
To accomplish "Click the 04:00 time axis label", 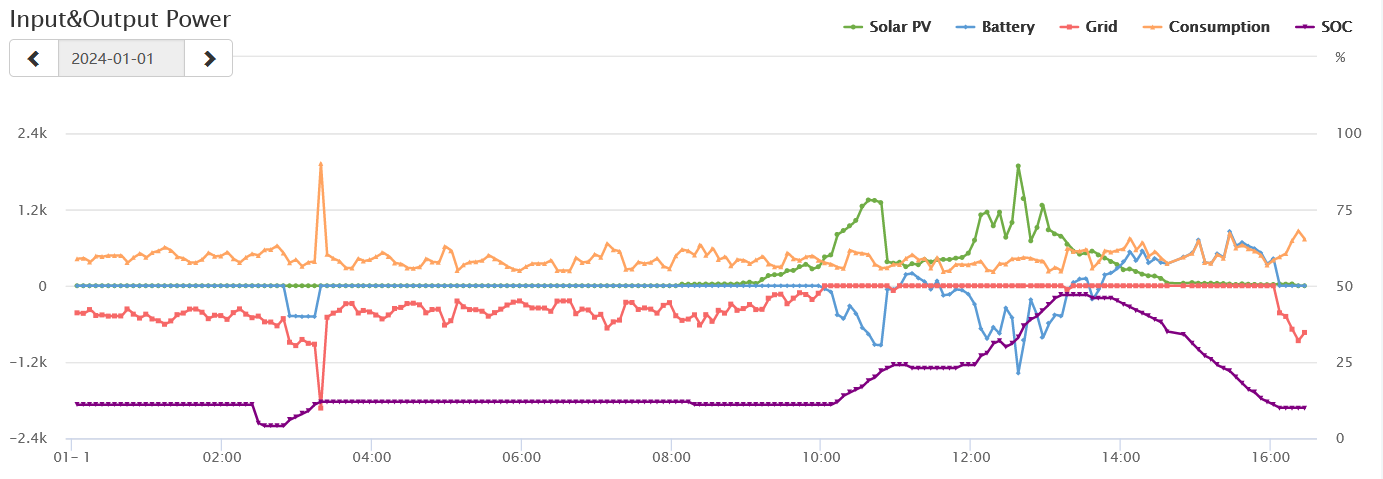I will pos(371,457).
